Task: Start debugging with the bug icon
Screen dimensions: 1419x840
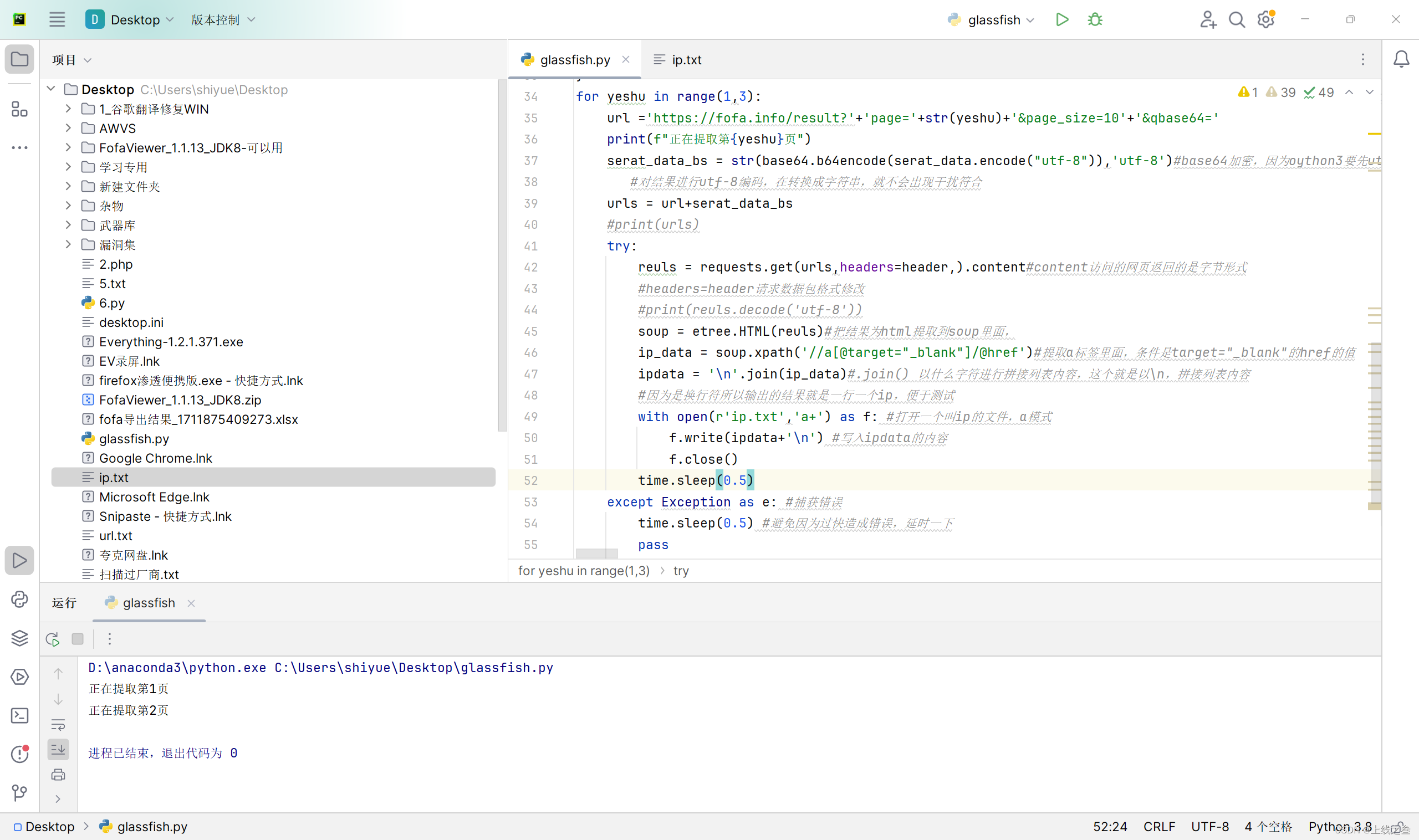Action: pos(1095,20)
